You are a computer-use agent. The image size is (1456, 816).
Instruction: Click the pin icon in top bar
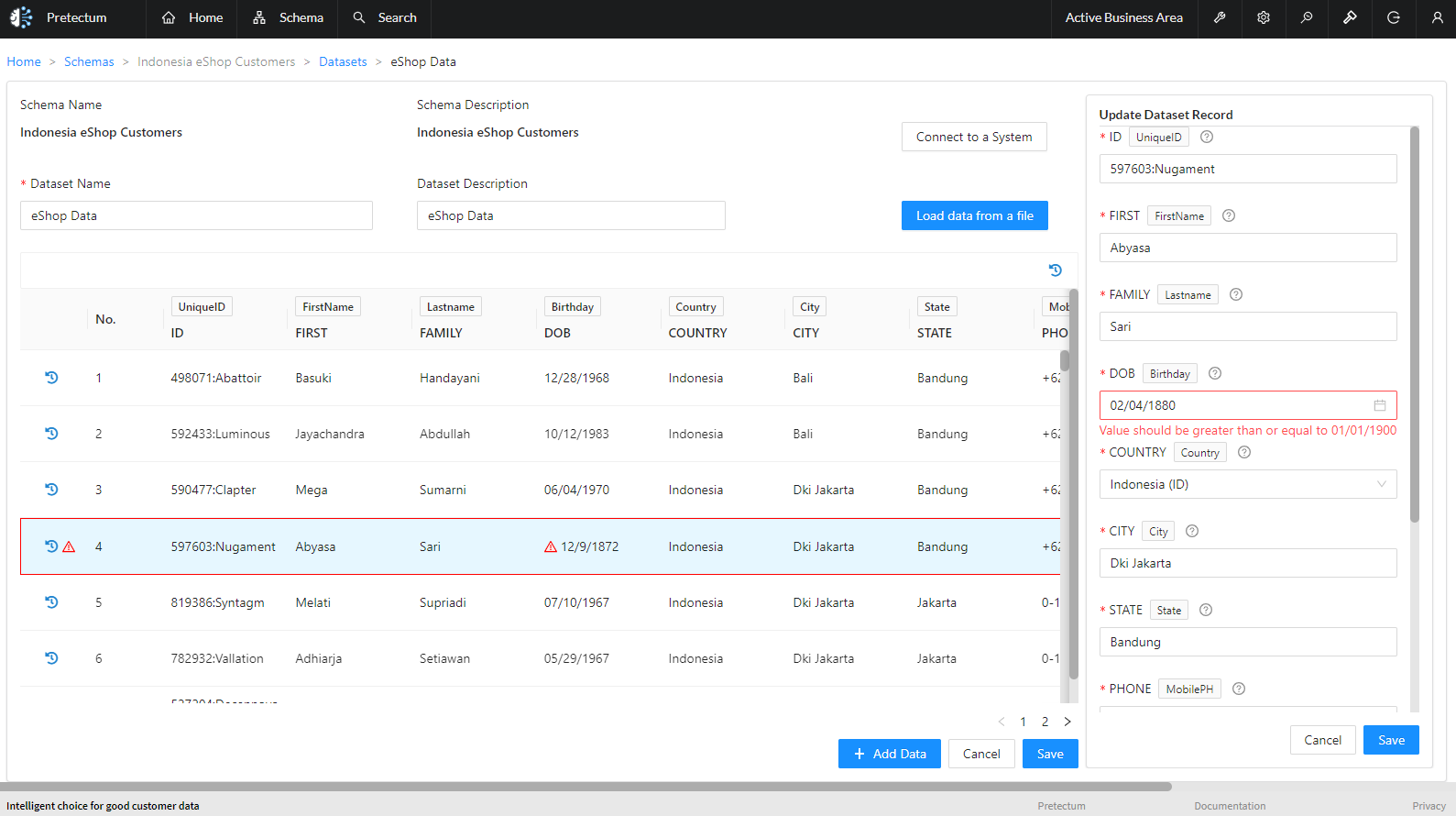[1350, 17]
